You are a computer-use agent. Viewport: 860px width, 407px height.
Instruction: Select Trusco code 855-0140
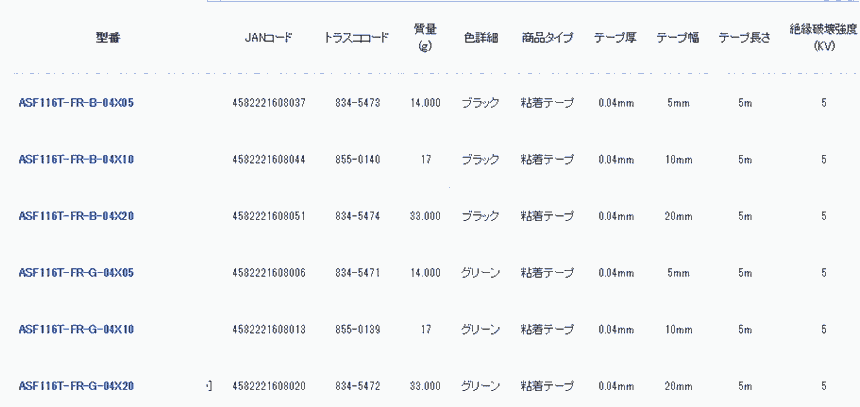(357, 160)
